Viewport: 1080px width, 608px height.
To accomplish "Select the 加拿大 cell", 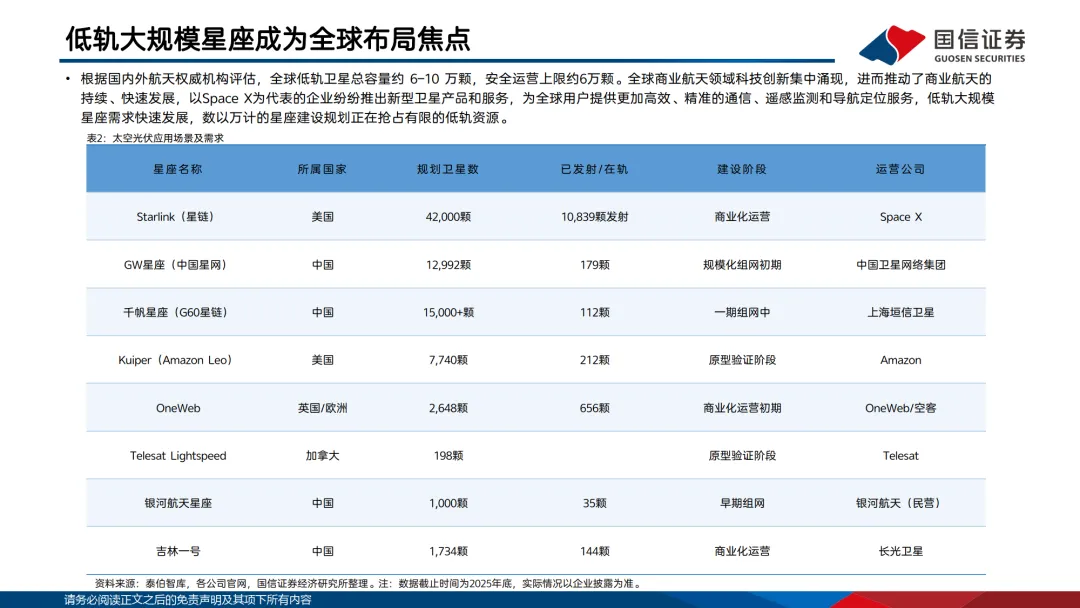I will (322, 456).
